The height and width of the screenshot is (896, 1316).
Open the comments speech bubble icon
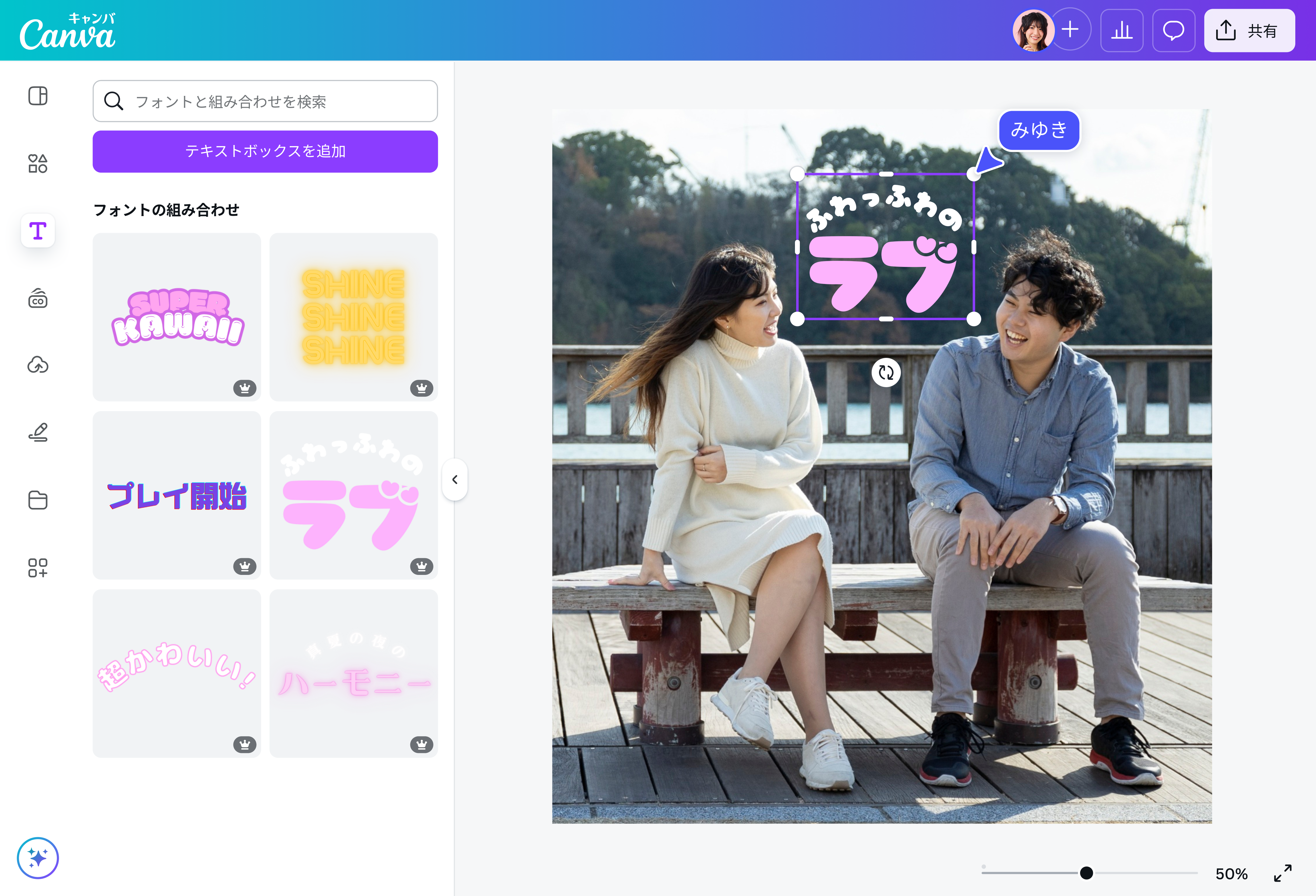coord(1173,30)
